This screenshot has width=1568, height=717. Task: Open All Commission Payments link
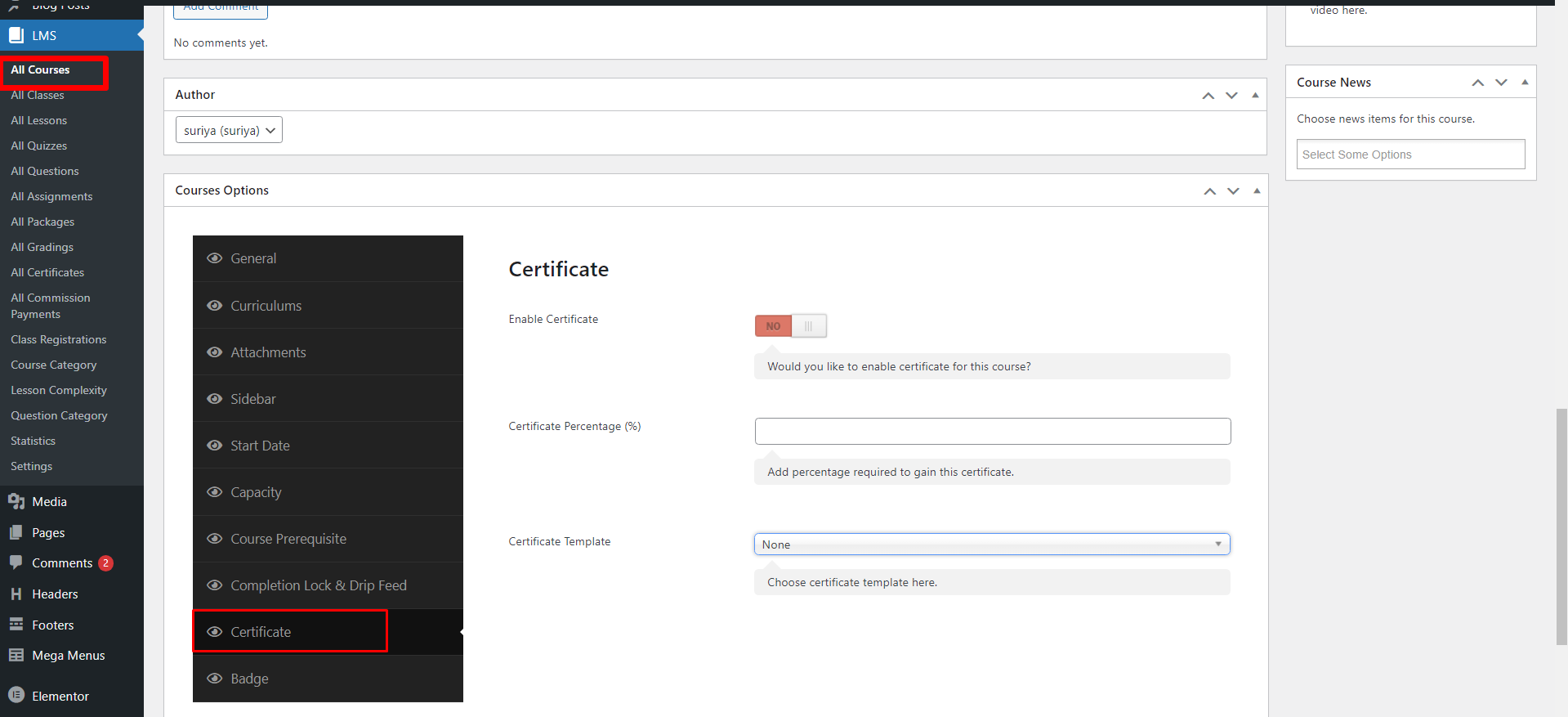click(51, 306)
